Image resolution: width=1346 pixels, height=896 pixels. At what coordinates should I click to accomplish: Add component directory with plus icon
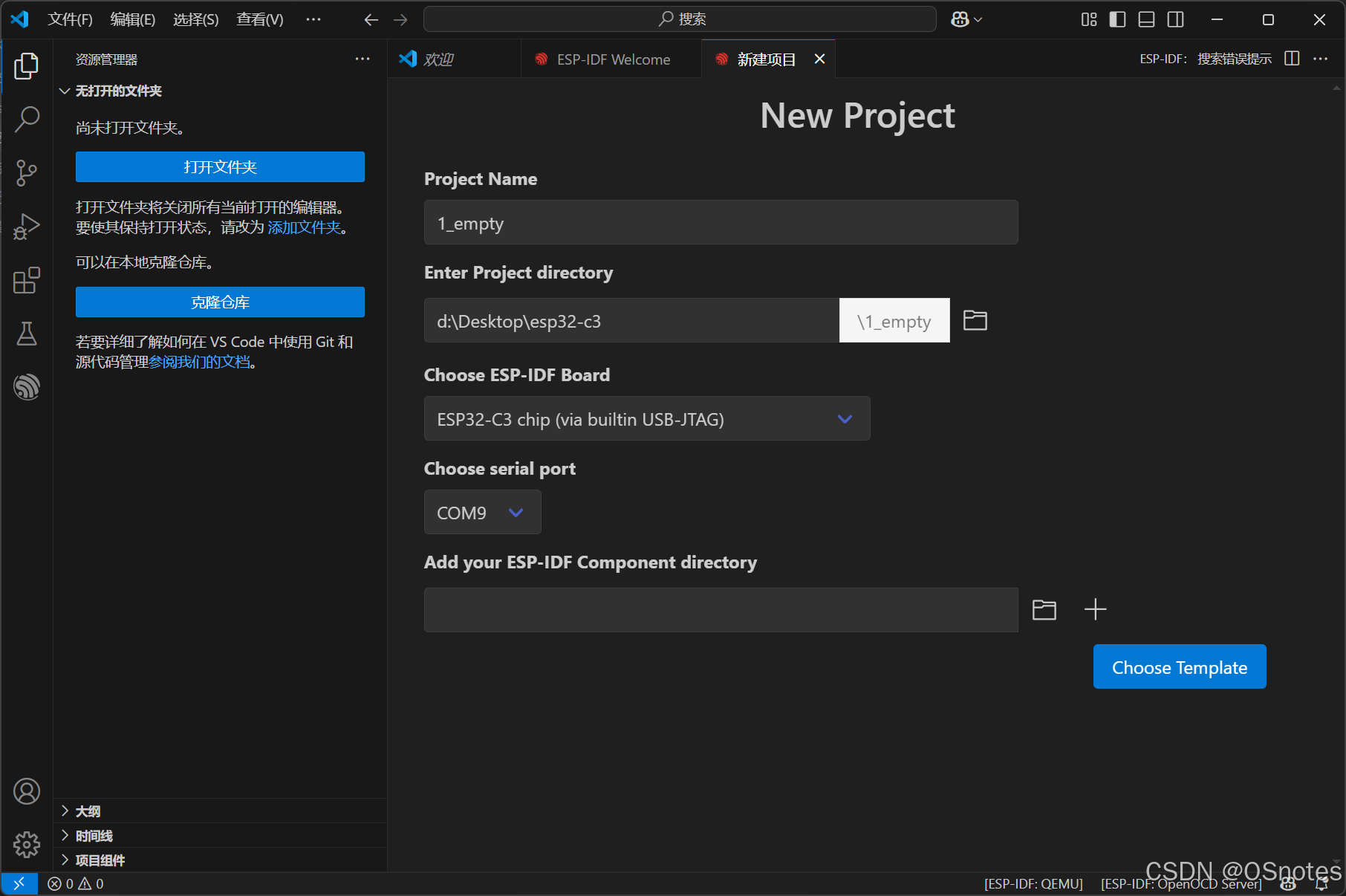pos(1095,609)
